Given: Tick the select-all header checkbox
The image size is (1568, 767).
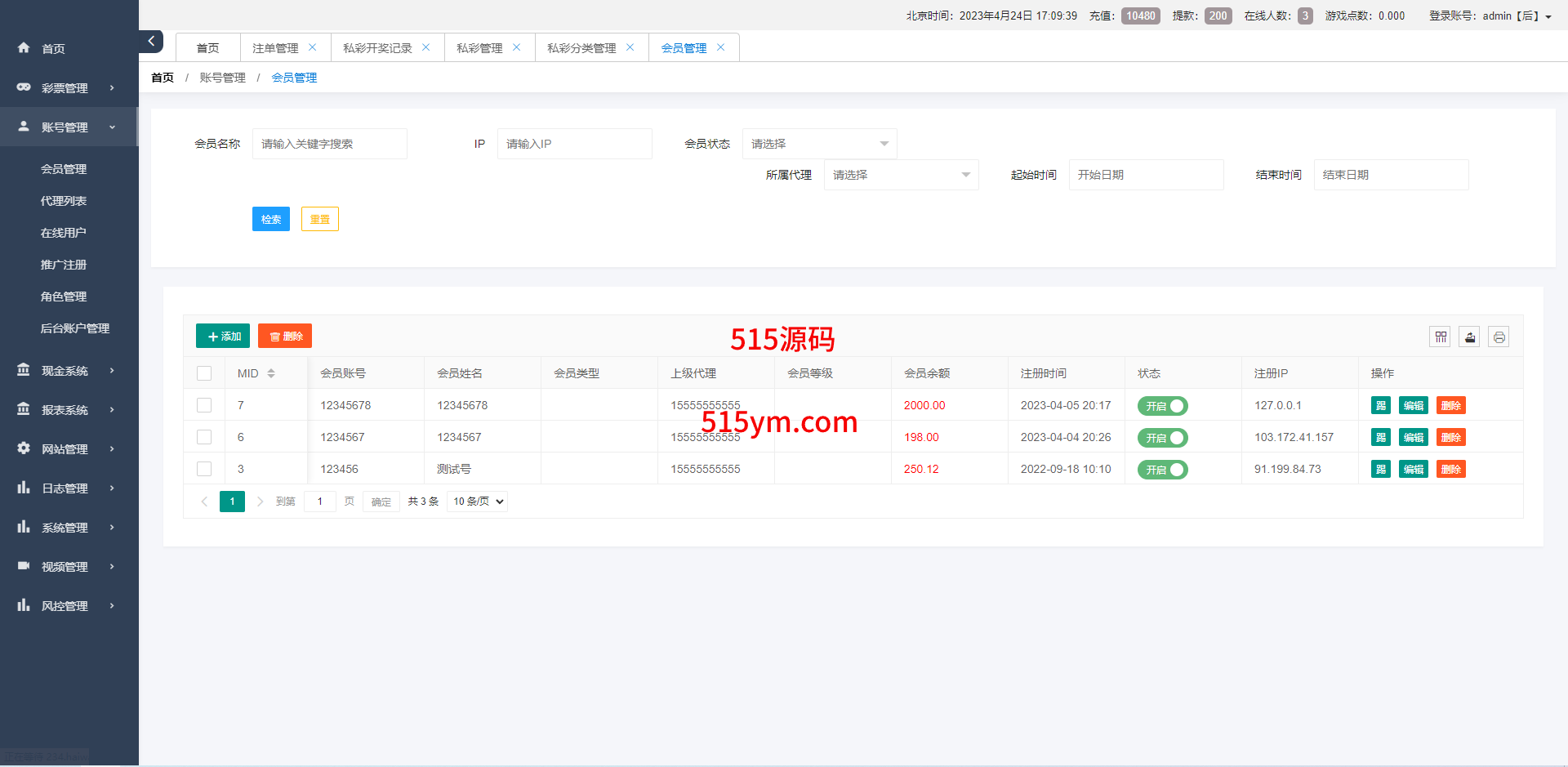Looking at the screenshot, I should point(204,373).
